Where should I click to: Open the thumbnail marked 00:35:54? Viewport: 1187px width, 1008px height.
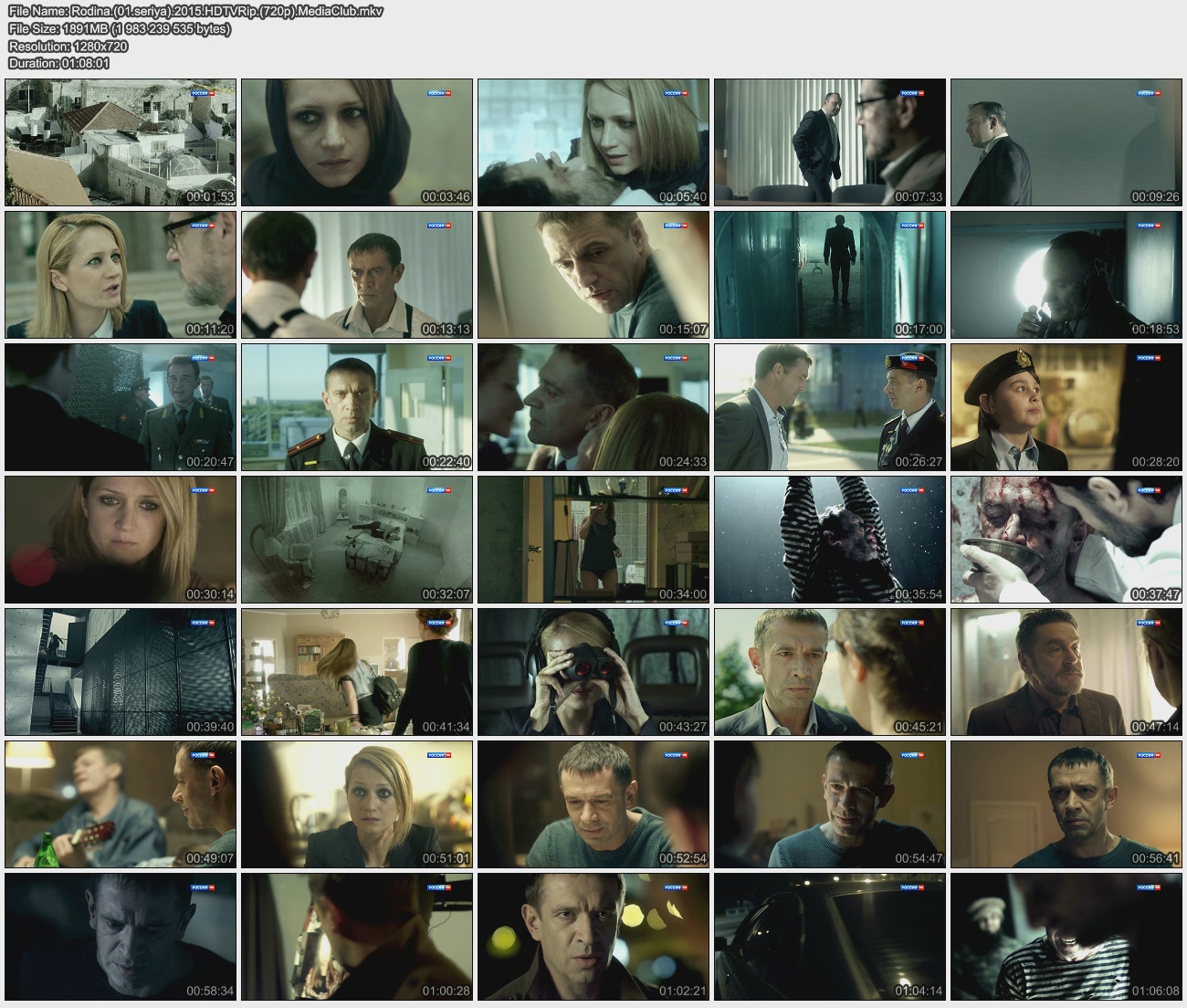tap(829, 540)
